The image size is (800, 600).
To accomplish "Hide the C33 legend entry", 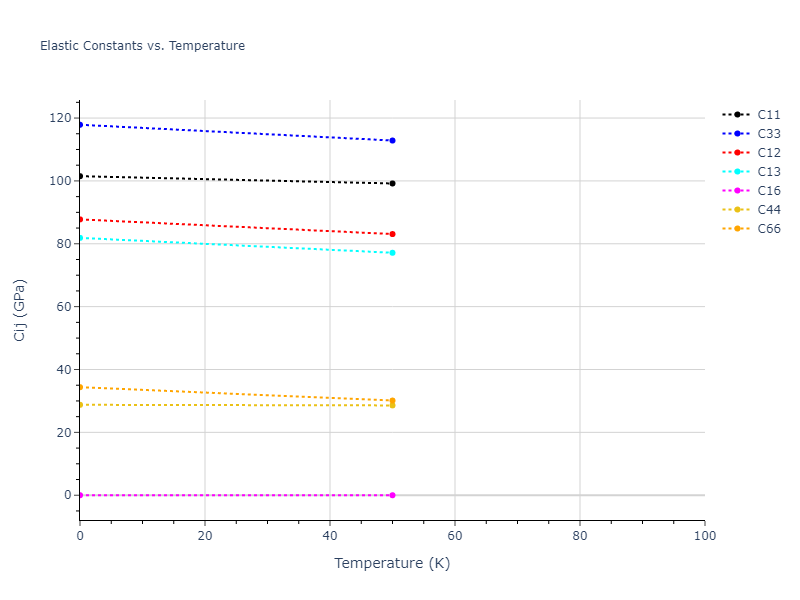I will click(x=768, y=134).
